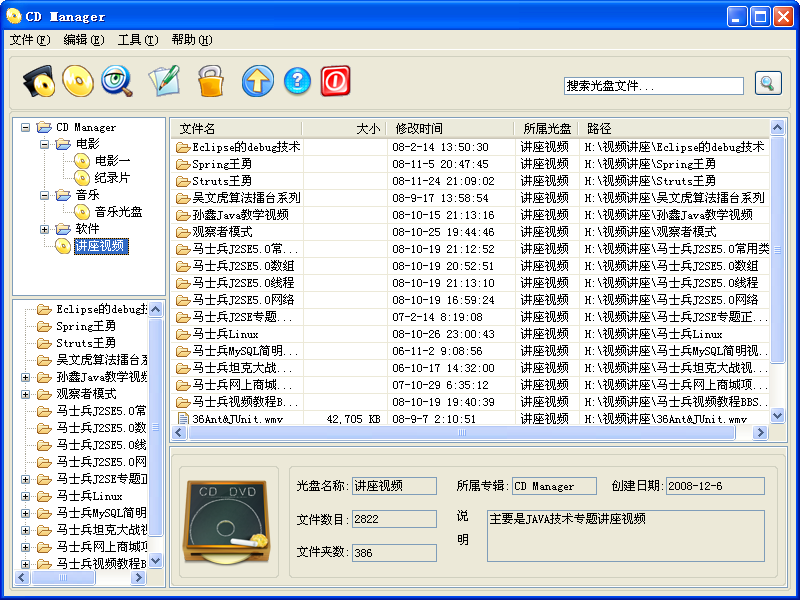800x600 pixels.
Task: Focus the 搜索光盘文件 search field
Action: (654, 85)
